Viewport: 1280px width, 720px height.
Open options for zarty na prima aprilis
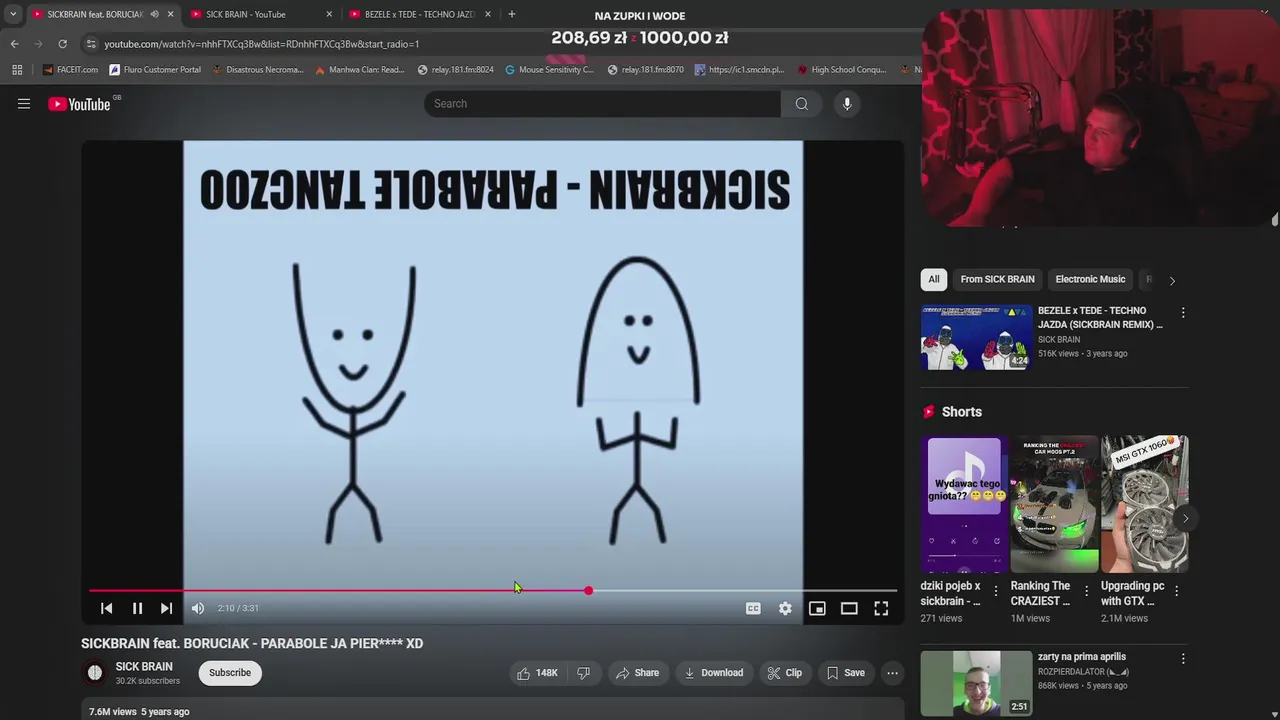coord(1183,659)
